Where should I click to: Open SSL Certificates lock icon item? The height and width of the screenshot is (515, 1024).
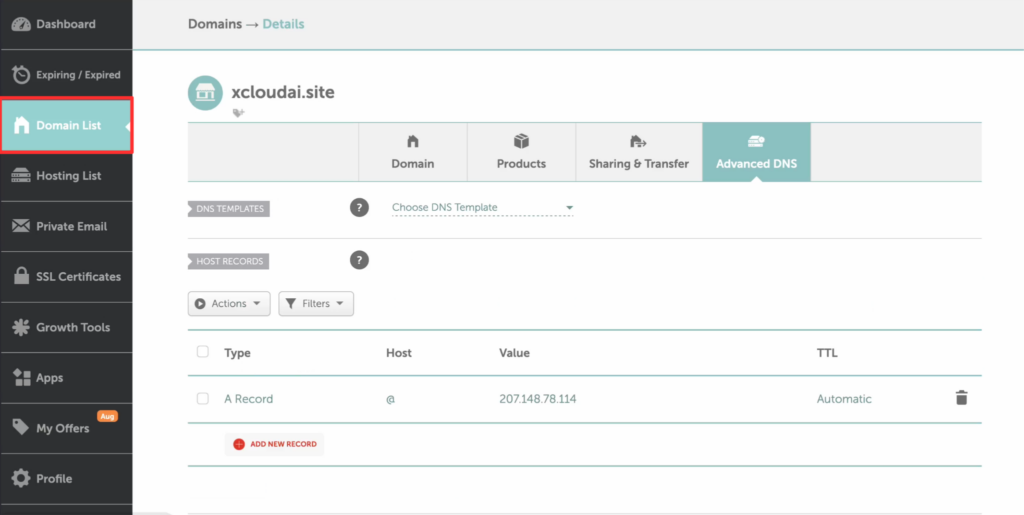tap(66, 277)
